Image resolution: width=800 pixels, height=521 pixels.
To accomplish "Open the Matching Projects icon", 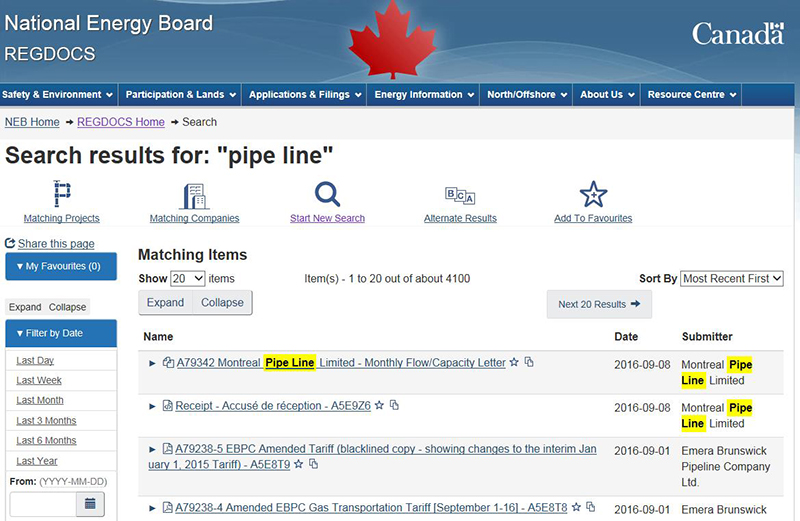I will tap(62, 194).
